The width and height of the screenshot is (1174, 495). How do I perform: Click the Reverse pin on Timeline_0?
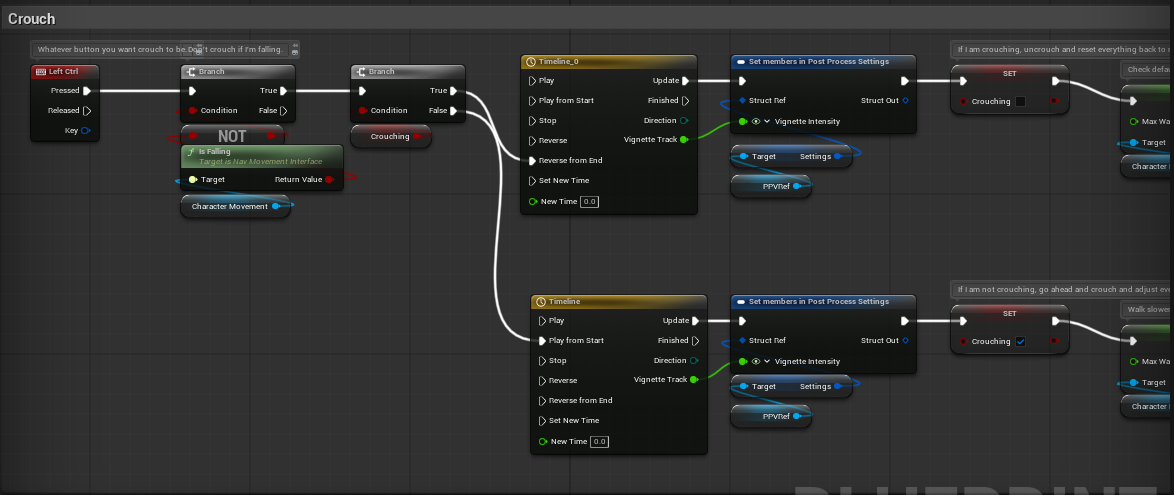click(x=532, y=141)
